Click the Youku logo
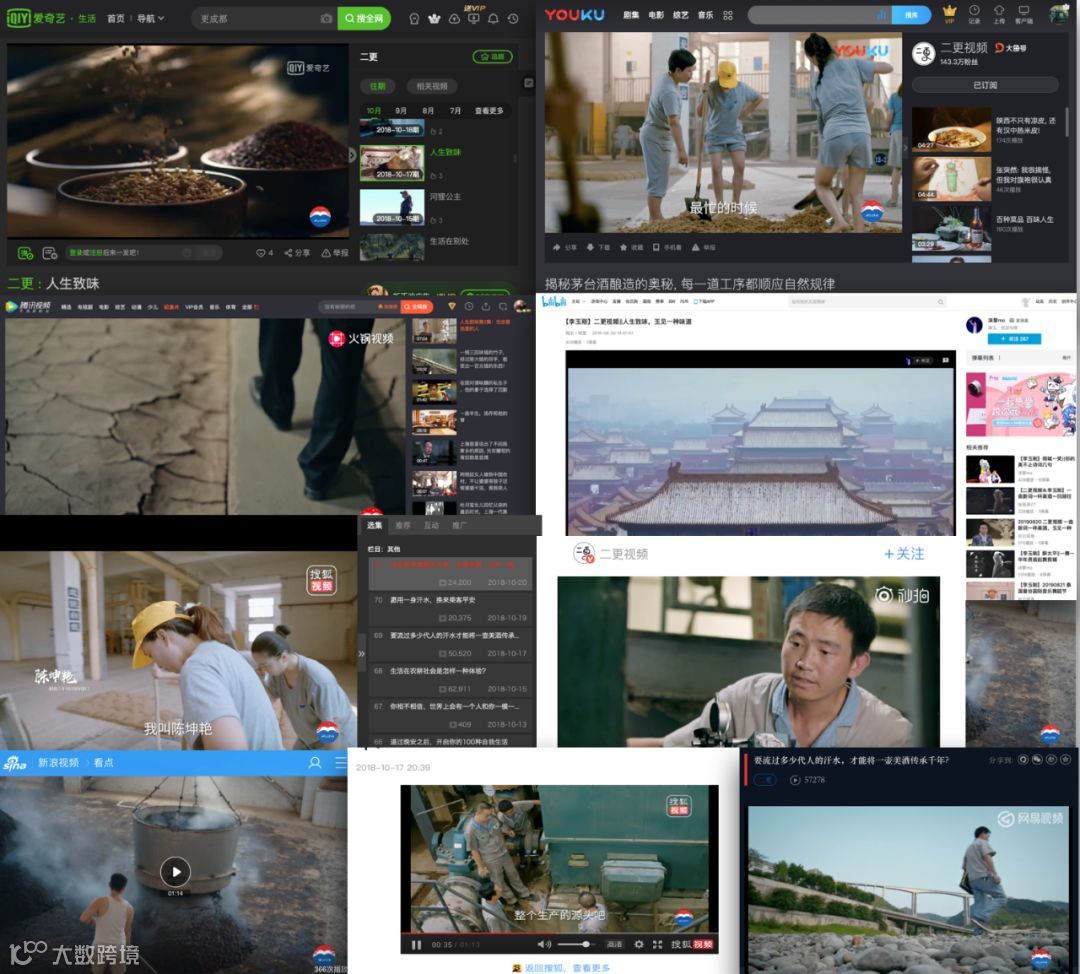 coord(574,15)
